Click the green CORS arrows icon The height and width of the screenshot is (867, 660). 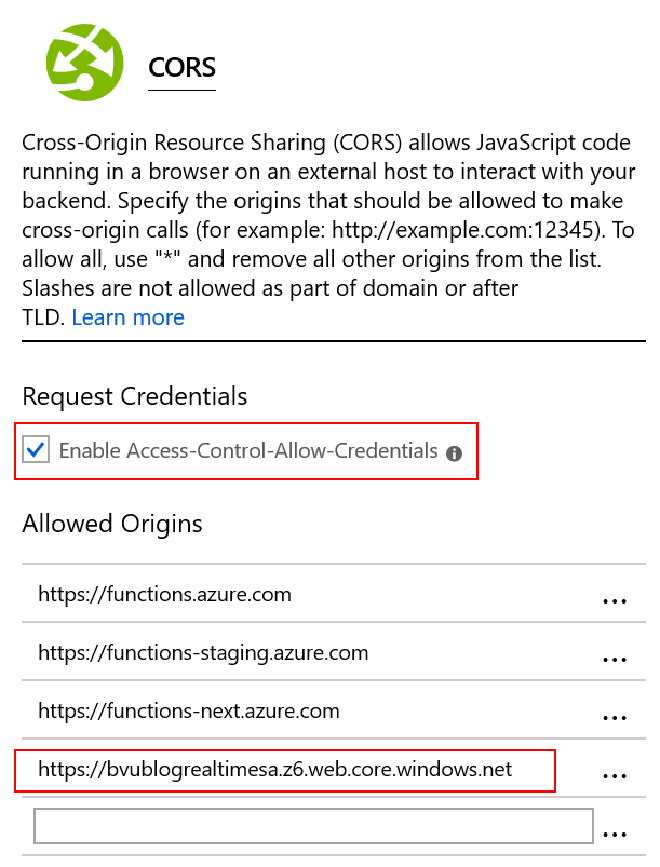pos(85,64)
